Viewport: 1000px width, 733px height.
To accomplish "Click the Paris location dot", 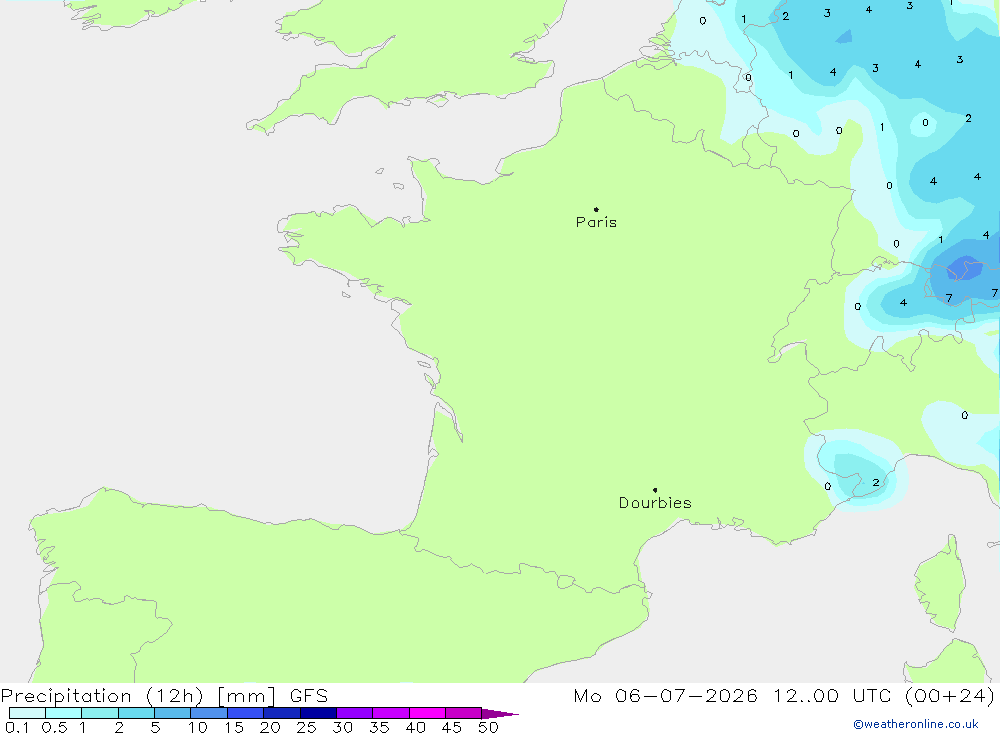I will tap(596, 209).
